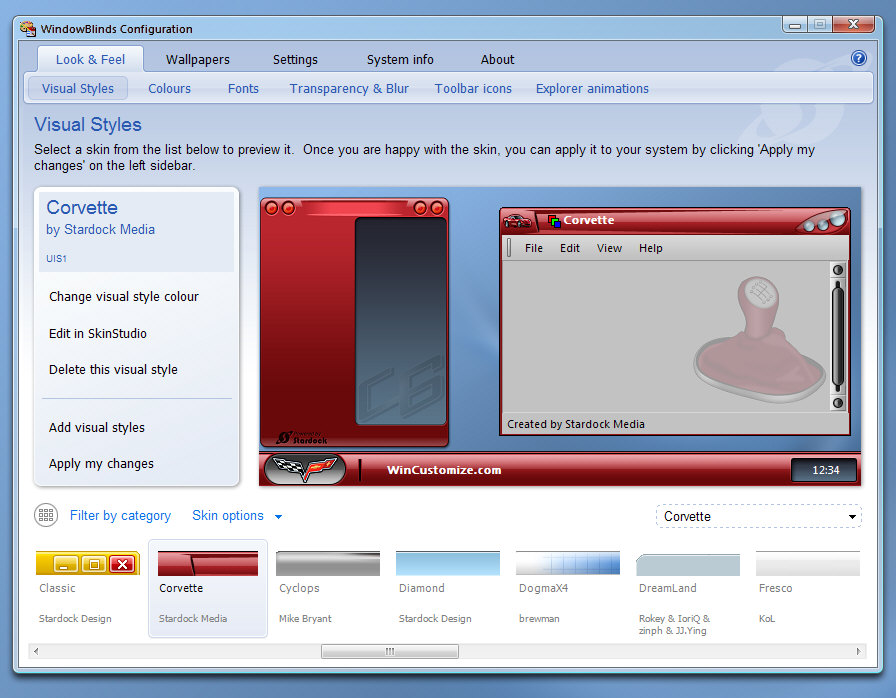This screenshot has height=698, width=896.
Task: Select the Fresco skin thumbnail
Action: [807, 564]
